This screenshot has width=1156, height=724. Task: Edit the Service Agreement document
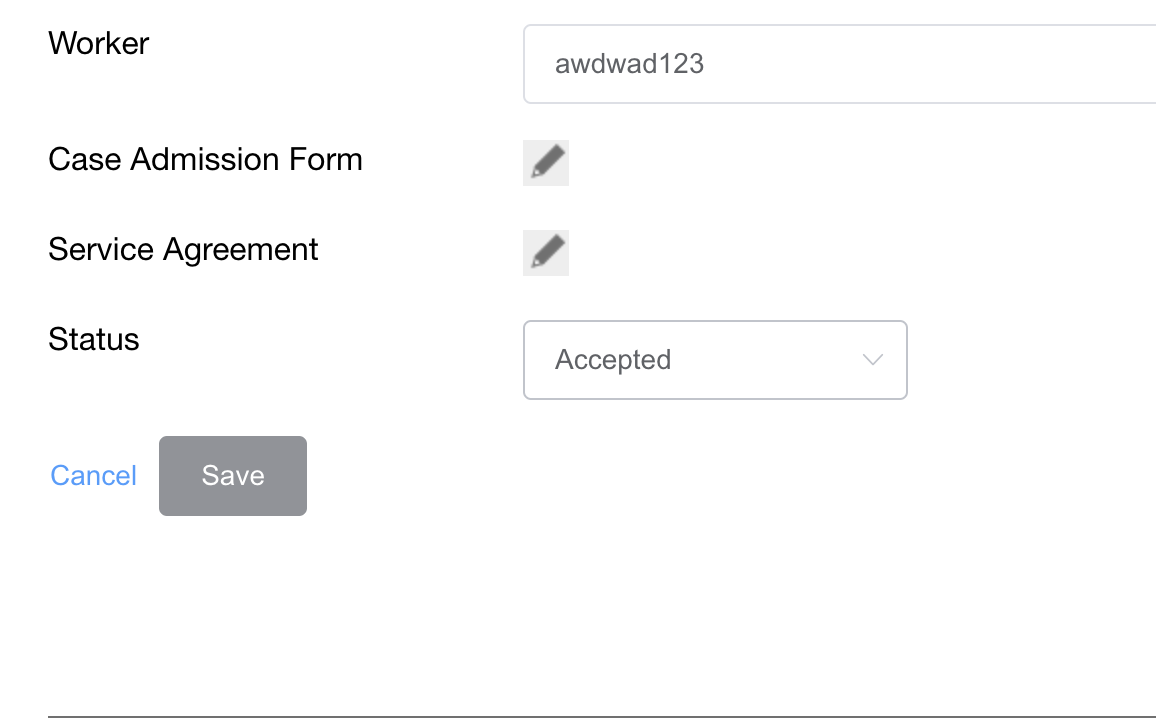coord(546,253)
